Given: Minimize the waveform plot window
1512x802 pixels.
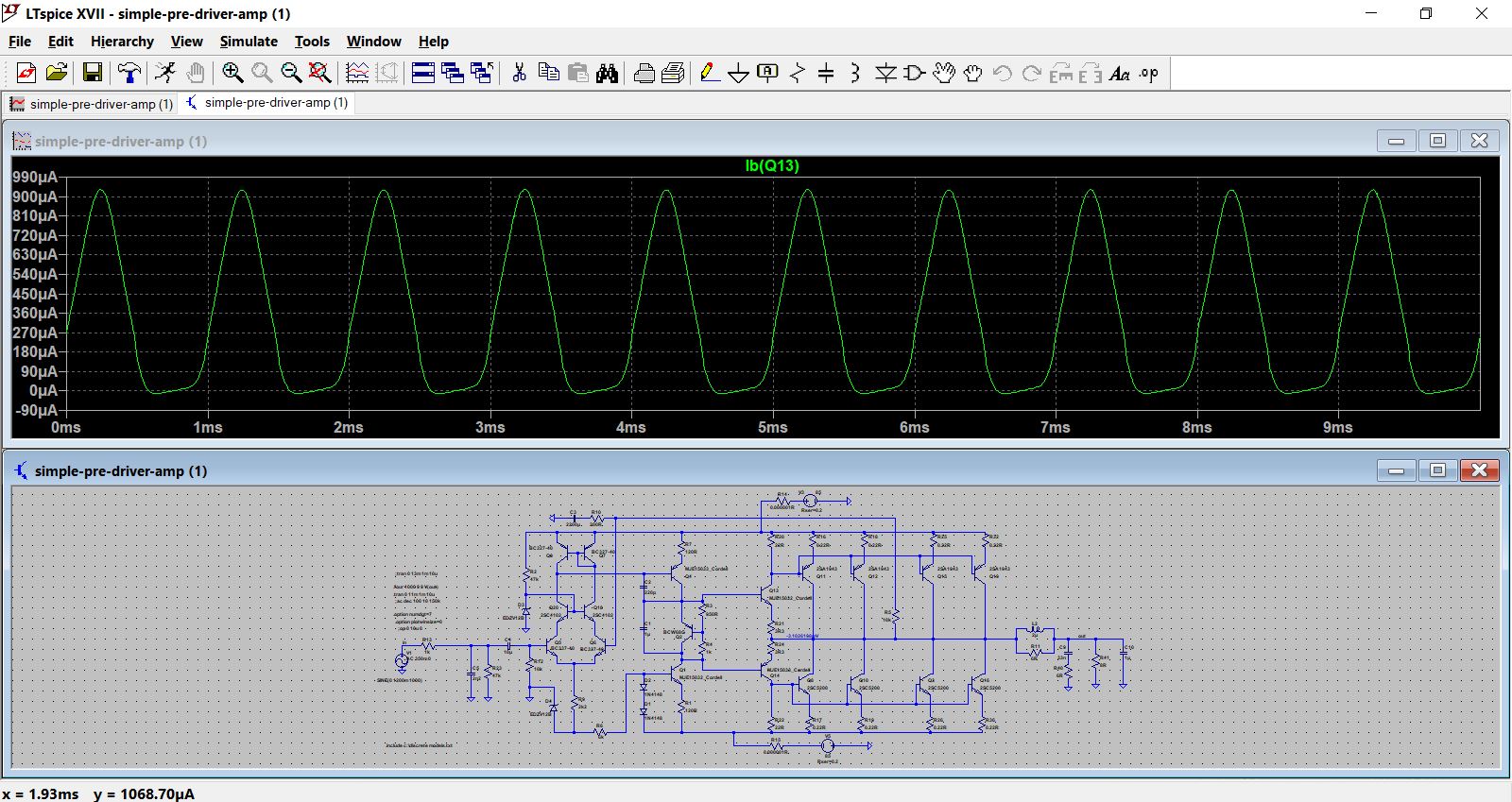Looking at the screenshot, I should (x=1396, y=141).
